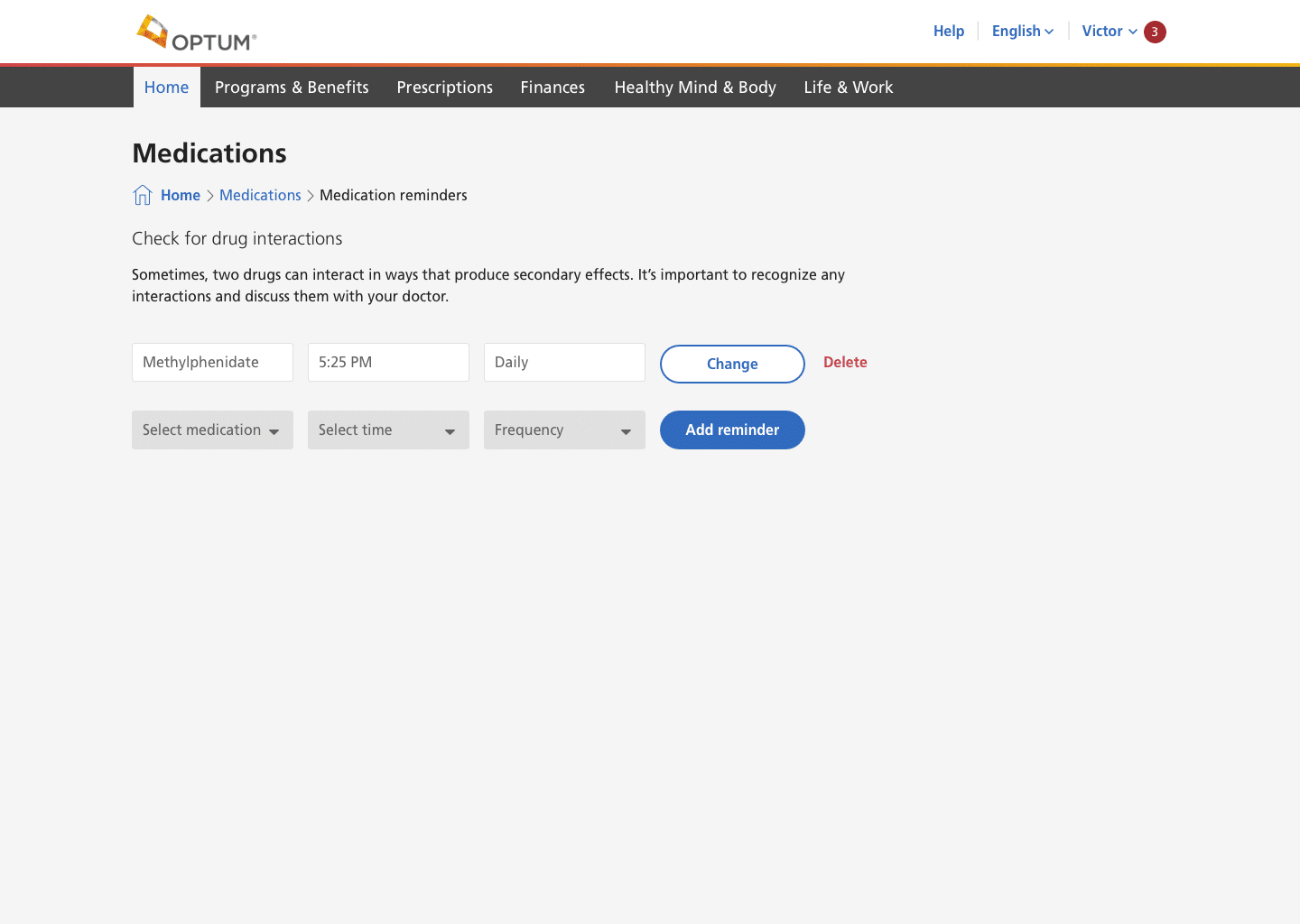
Task: Select Healthy Mind & Body
Action: (x=695, y=88)
